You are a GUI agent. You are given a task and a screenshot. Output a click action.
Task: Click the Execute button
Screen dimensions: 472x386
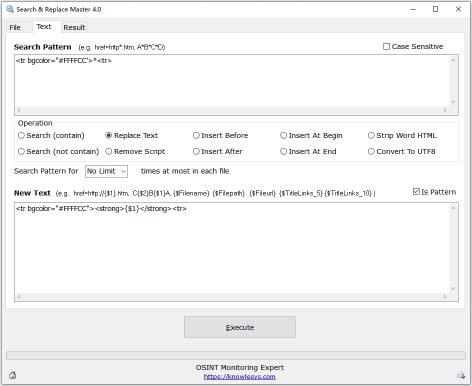click(x=240, y=327)
